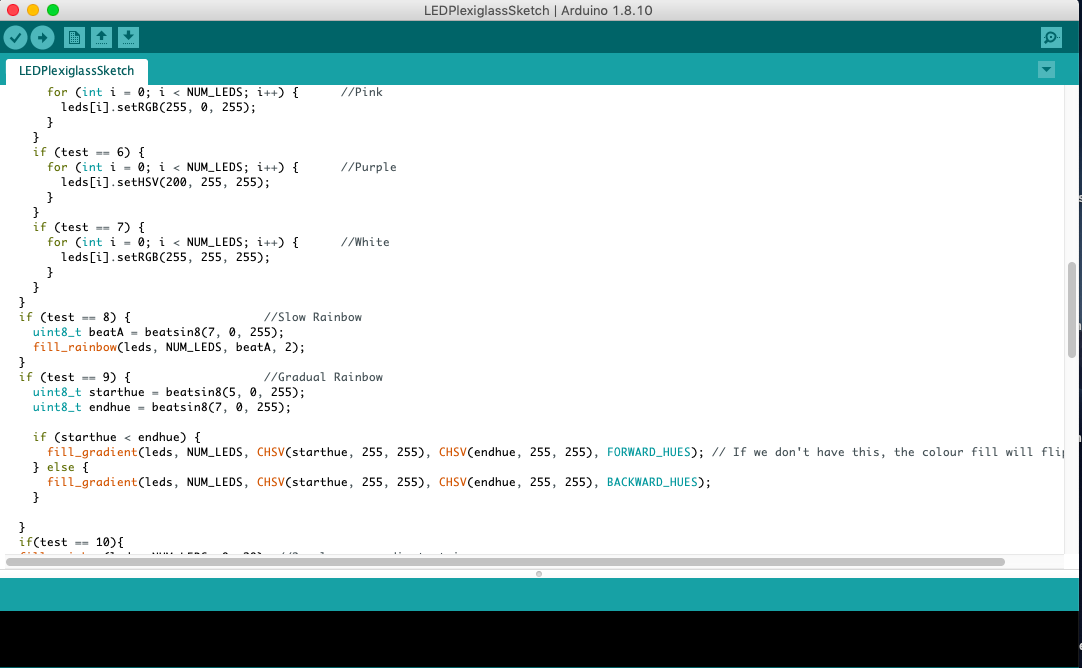Click the FORWARD_HUES keyword in the code
Screen dimensions: 1082x668
(649, 451)
